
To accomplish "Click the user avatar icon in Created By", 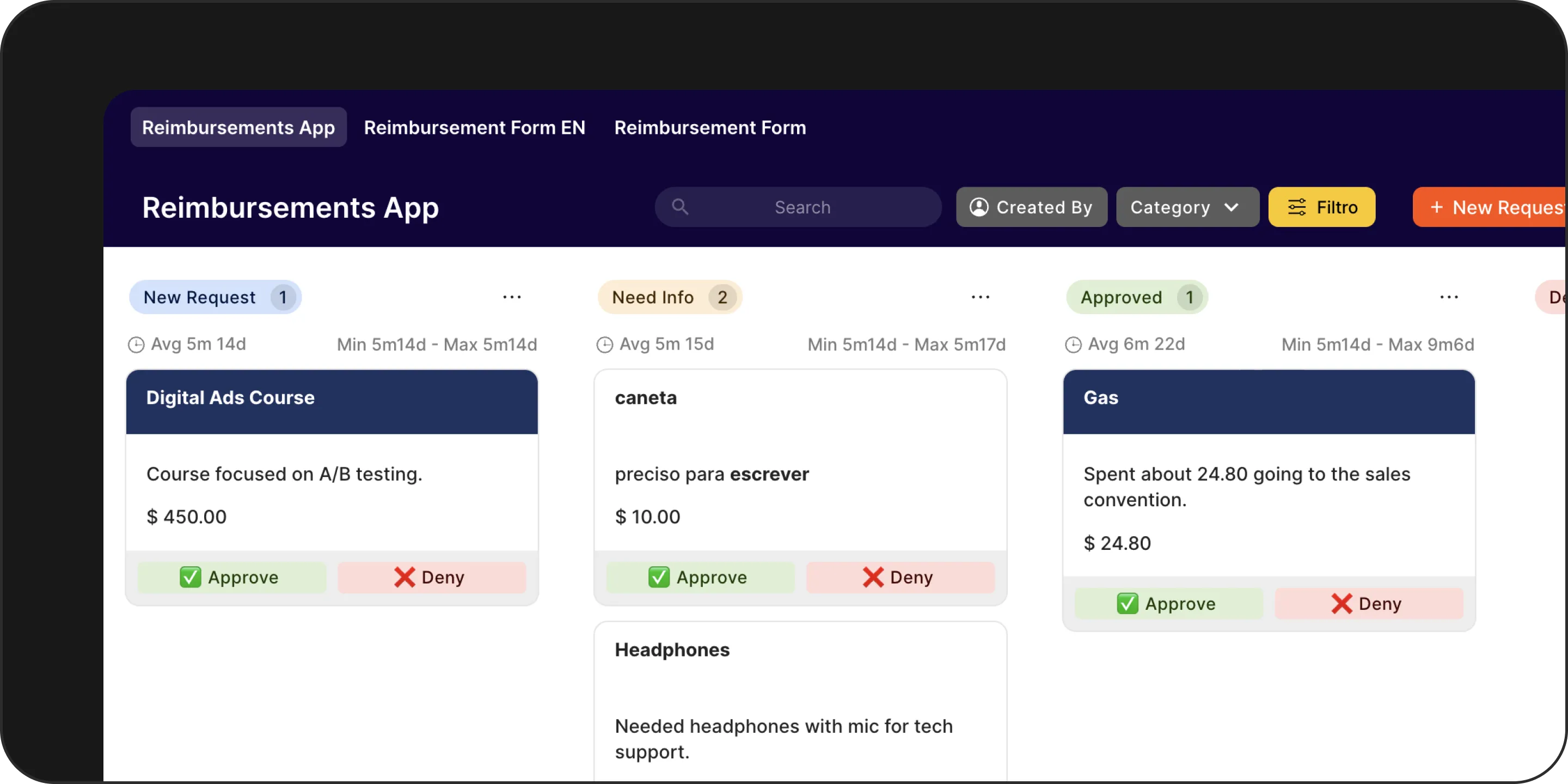I will [x=979, y=207].
